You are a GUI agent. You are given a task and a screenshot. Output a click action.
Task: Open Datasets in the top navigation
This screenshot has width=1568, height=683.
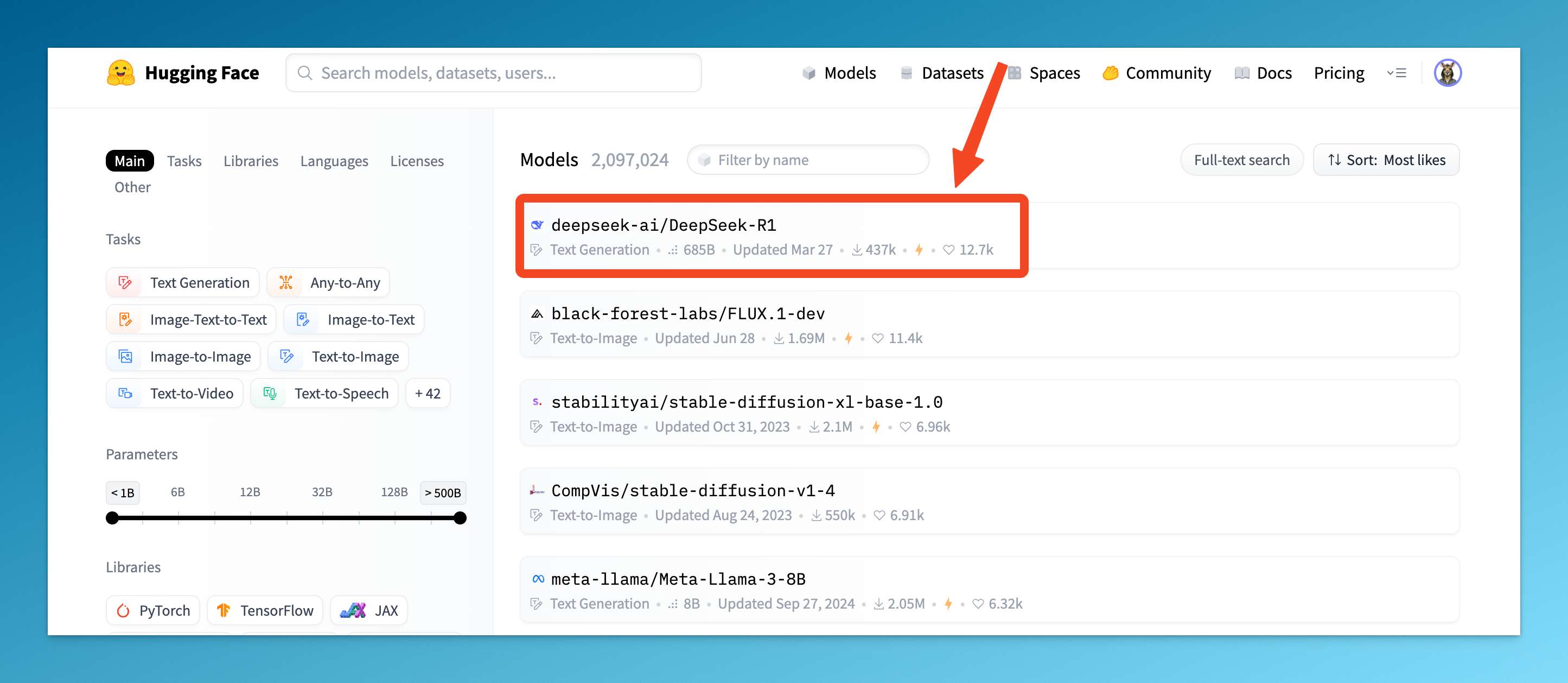[942, 73]
